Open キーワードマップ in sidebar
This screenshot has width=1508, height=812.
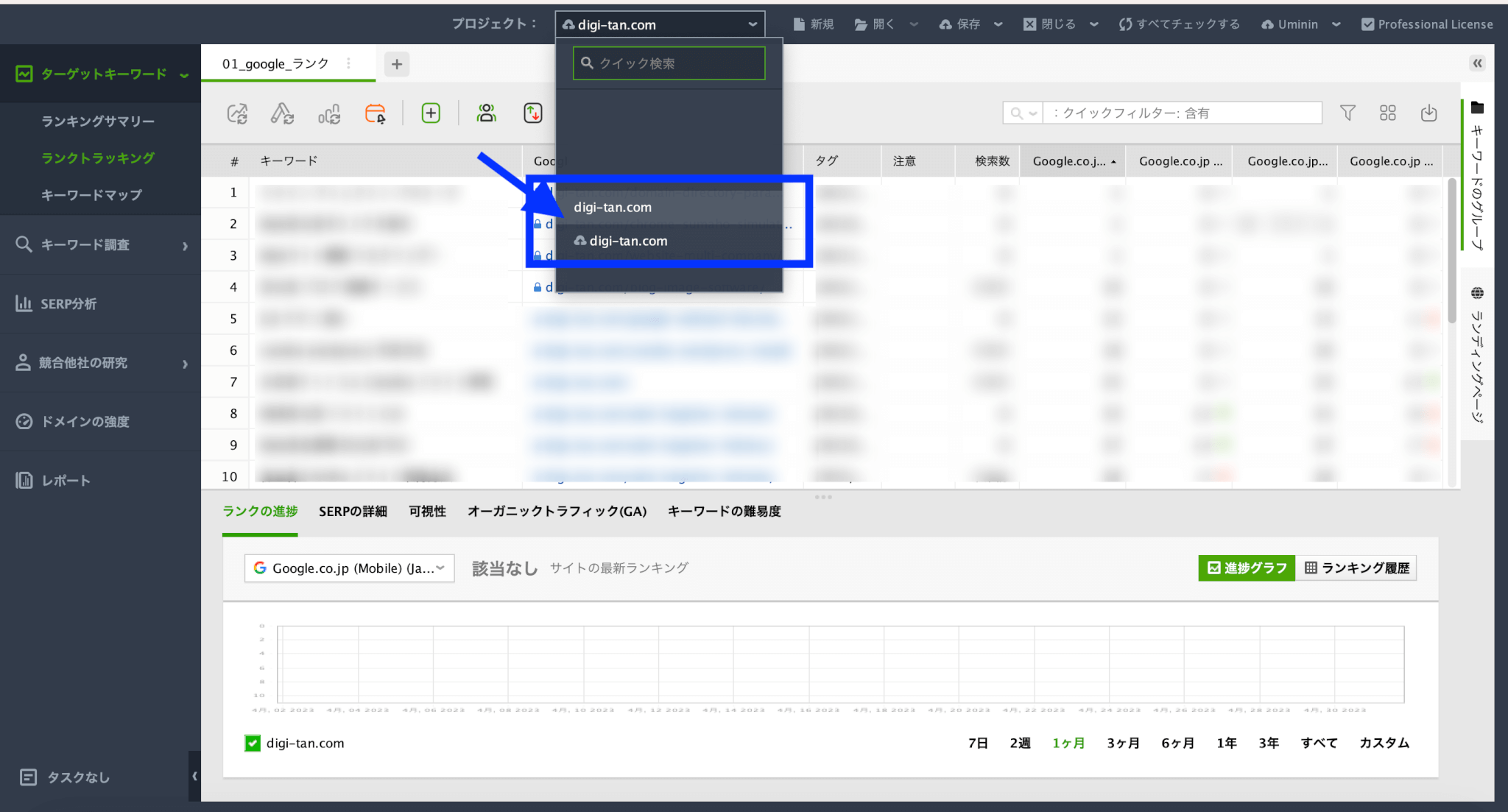pyautogui.click(x=91, y=194)
